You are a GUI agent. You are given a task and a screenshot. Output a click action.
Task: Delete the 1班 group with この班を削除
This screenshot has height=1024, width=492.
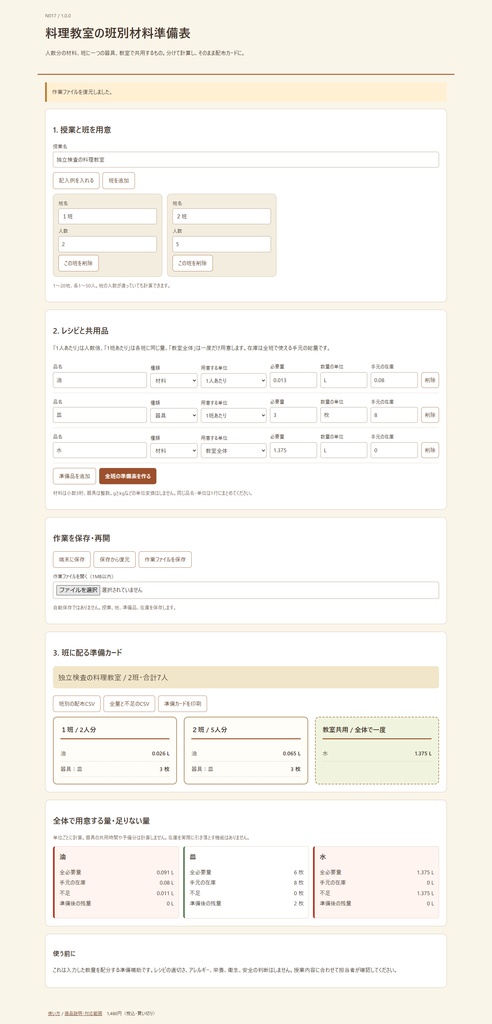pyautogui.click(x=78, y=263)
